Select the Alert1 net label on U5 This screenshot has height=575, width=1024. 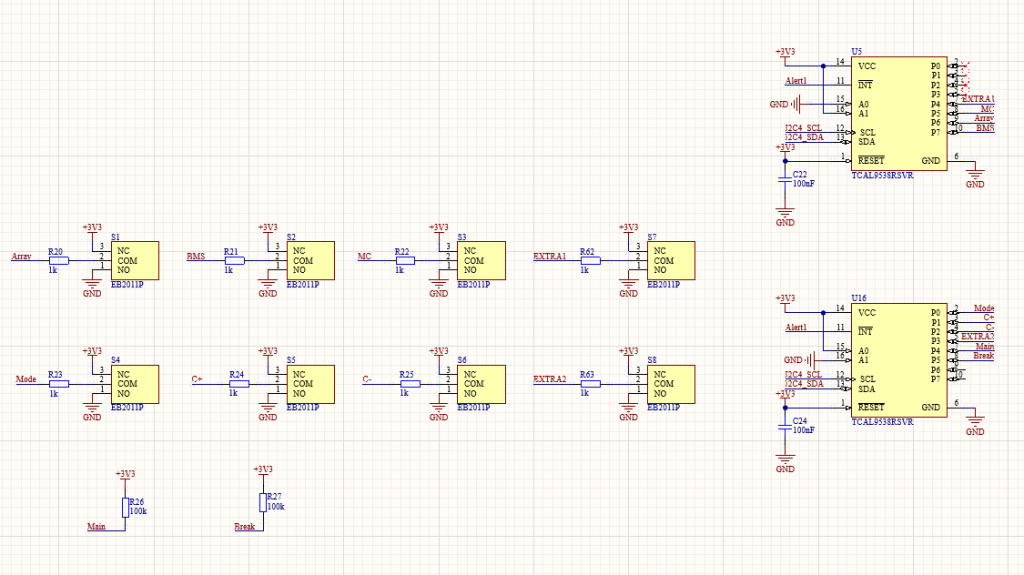(796, 81)
